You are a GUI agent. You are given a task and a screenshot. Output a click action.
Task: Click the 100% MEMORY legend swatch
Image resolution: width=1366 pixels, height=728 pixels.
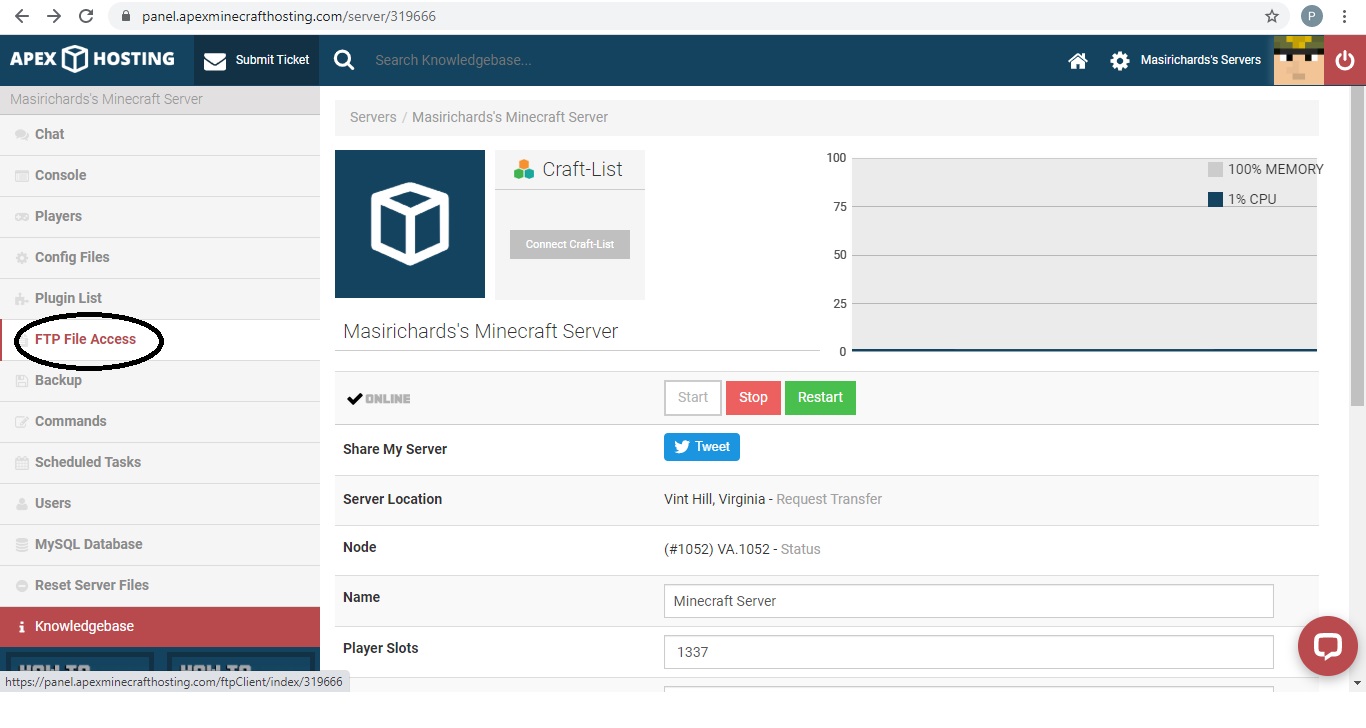(x=1215, y=170)
